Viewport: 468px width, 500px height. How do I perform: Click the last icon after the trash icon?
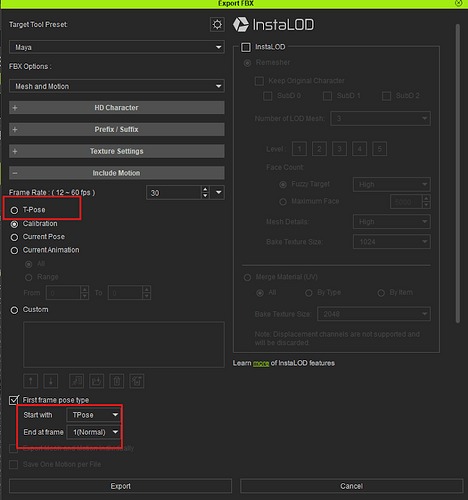click(x=137, y=381)
